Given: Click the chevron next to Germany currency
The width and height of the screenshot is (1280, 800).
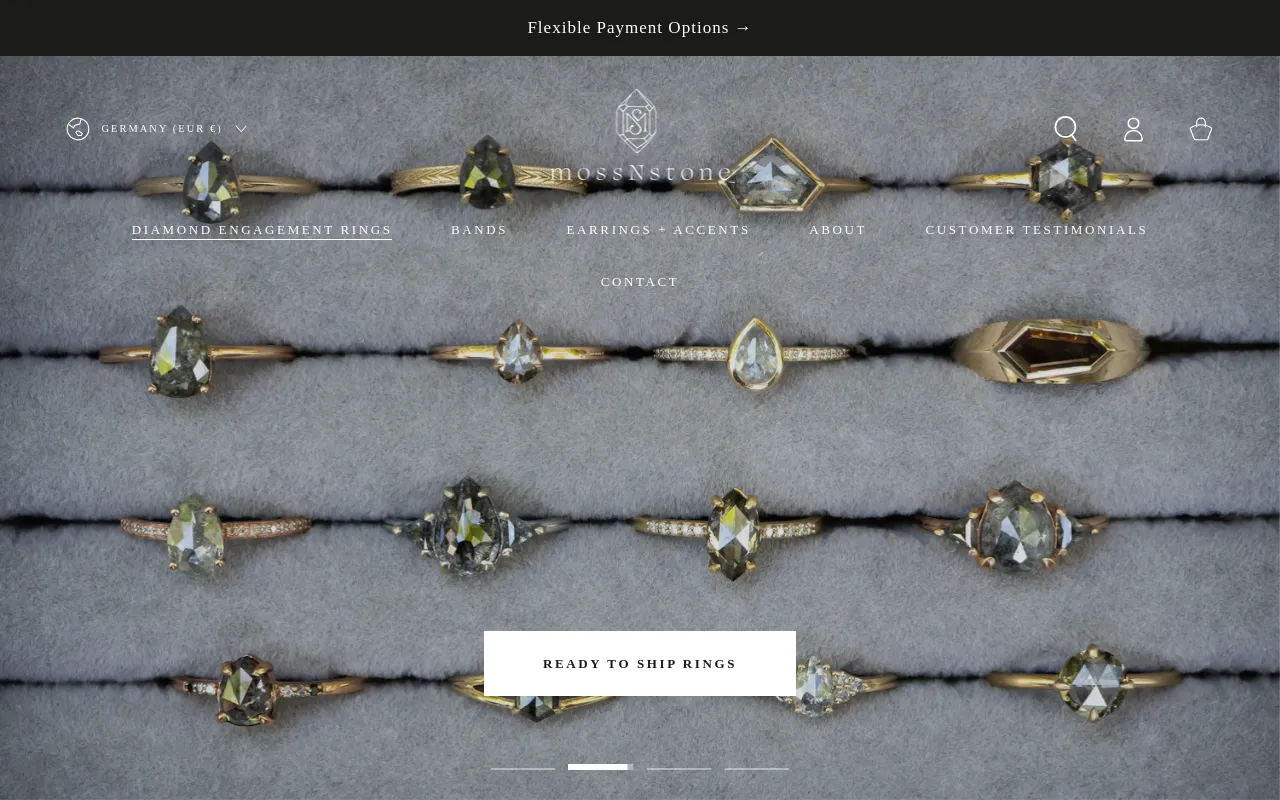Looking at the screenshot, I should (241, 129).
